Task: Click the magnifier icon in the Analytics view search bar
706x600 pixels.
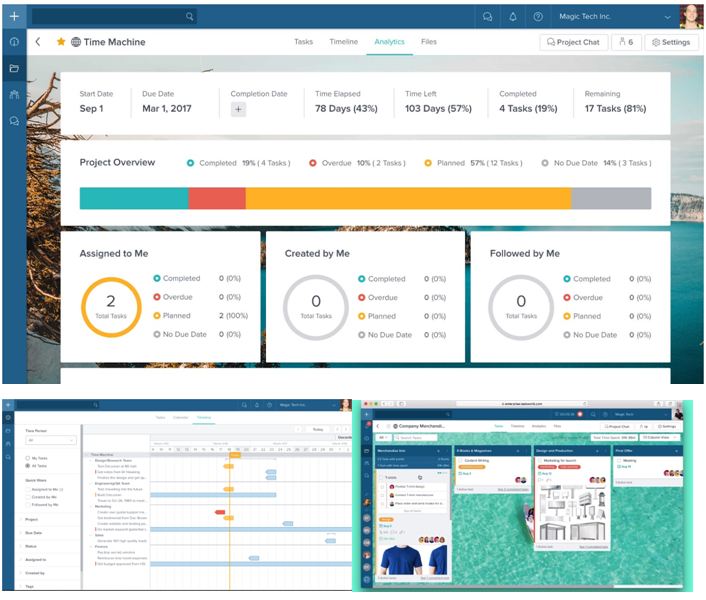Action: (x=190, y=16)
